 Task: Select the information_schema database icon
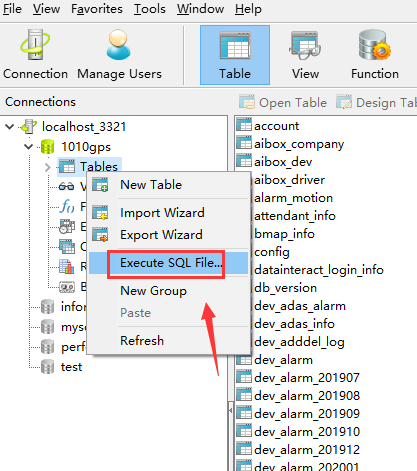47,307
